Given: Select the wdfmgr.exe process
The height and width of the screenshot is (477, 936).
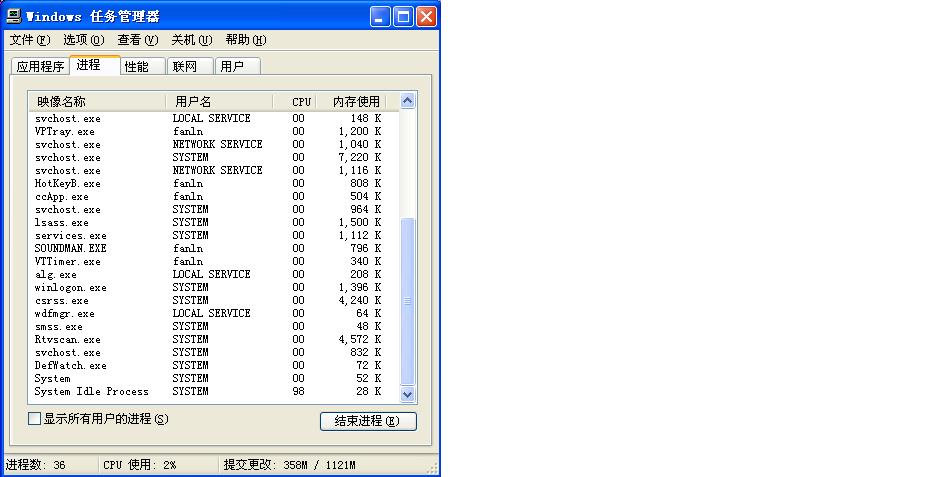Looking at the screenshot, I should tap(214, 313).
